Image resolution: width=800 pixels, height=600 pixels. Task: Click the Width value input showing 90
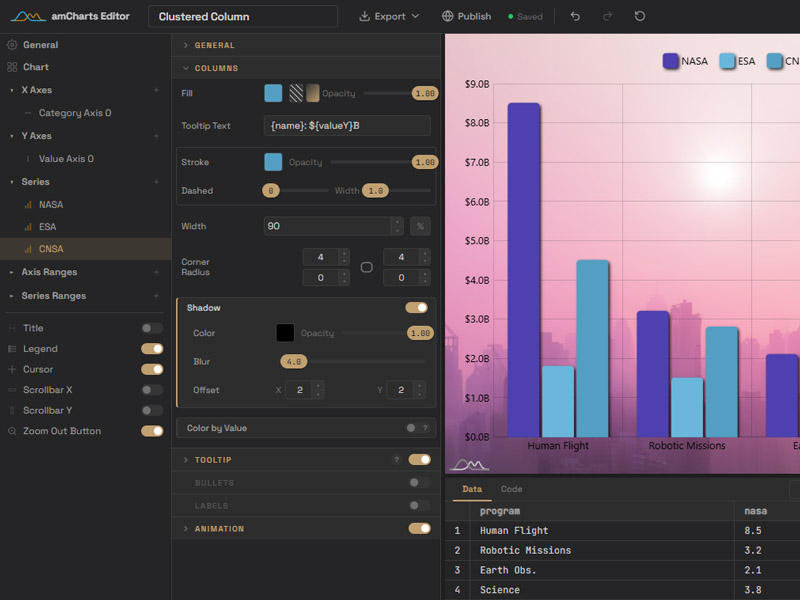point(328,226)
